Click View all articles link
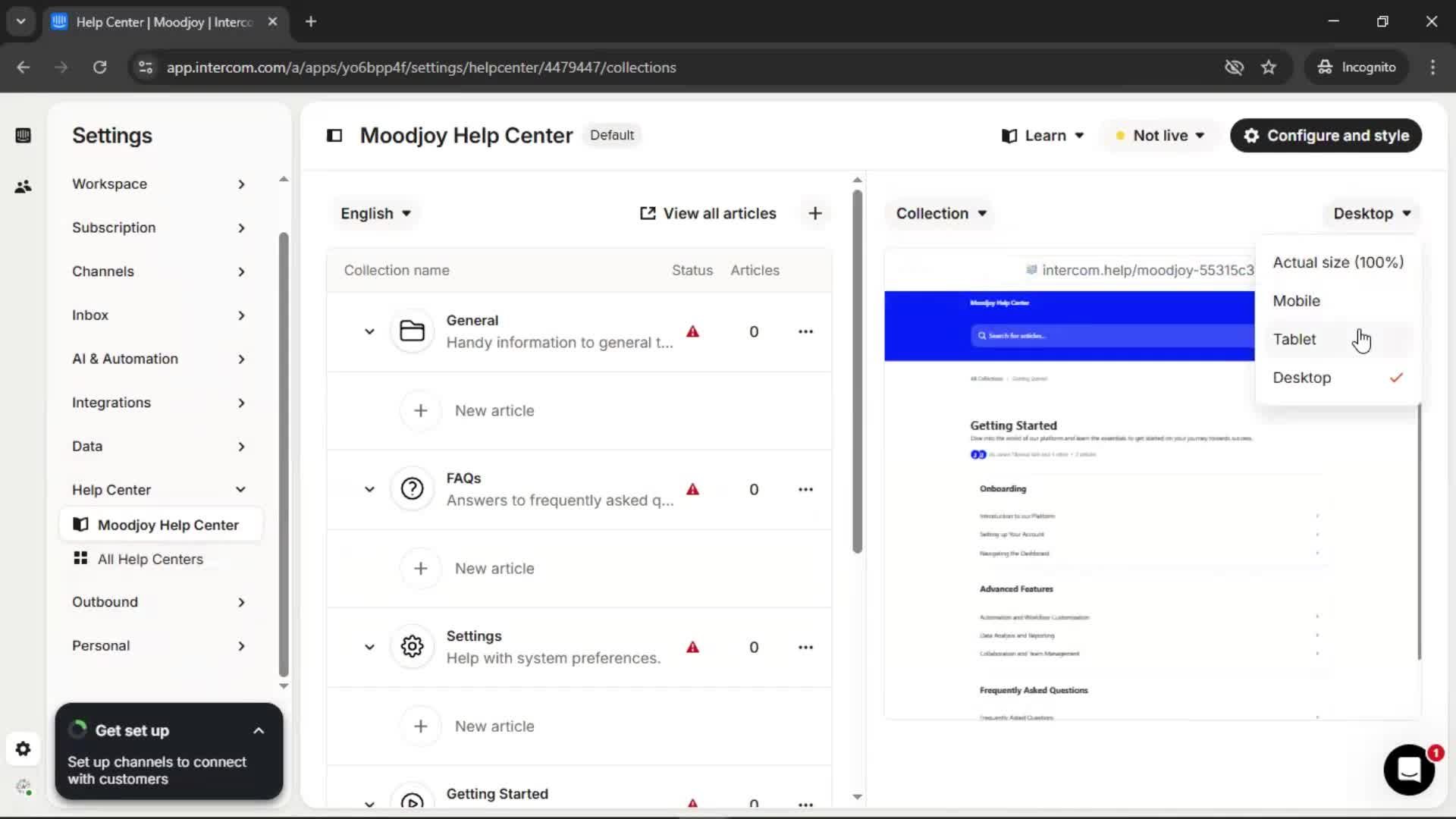Screen dimensions: 1456x819 click(x=708, y=214)
